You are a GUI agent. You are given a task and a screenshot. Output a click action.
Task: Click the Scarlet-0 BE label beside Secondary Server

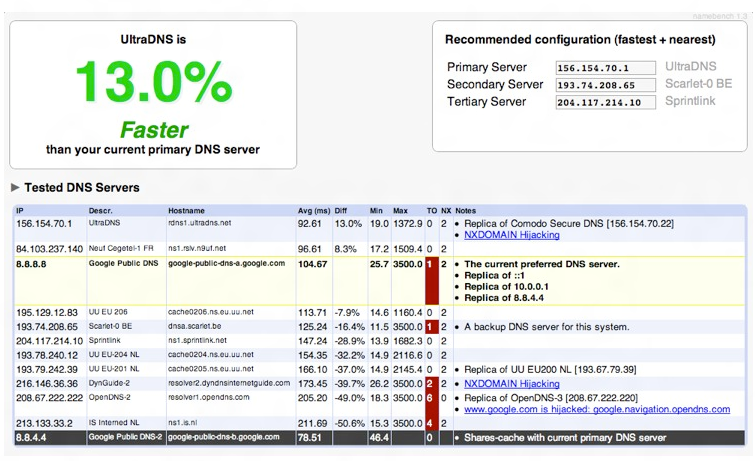point(698,84)
